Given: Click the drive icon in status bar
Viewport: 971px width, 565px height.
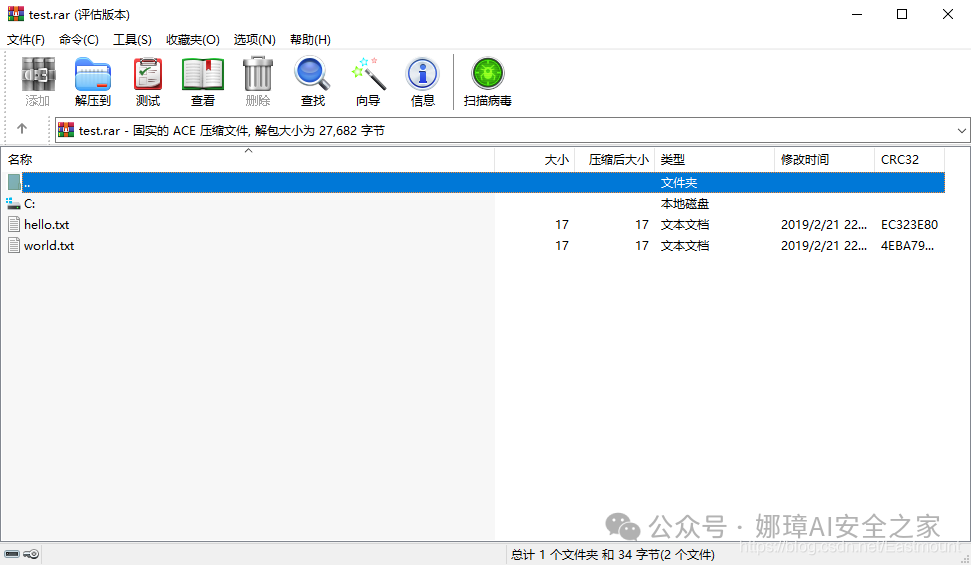Looking at the screenshot, I should (12, 554).
